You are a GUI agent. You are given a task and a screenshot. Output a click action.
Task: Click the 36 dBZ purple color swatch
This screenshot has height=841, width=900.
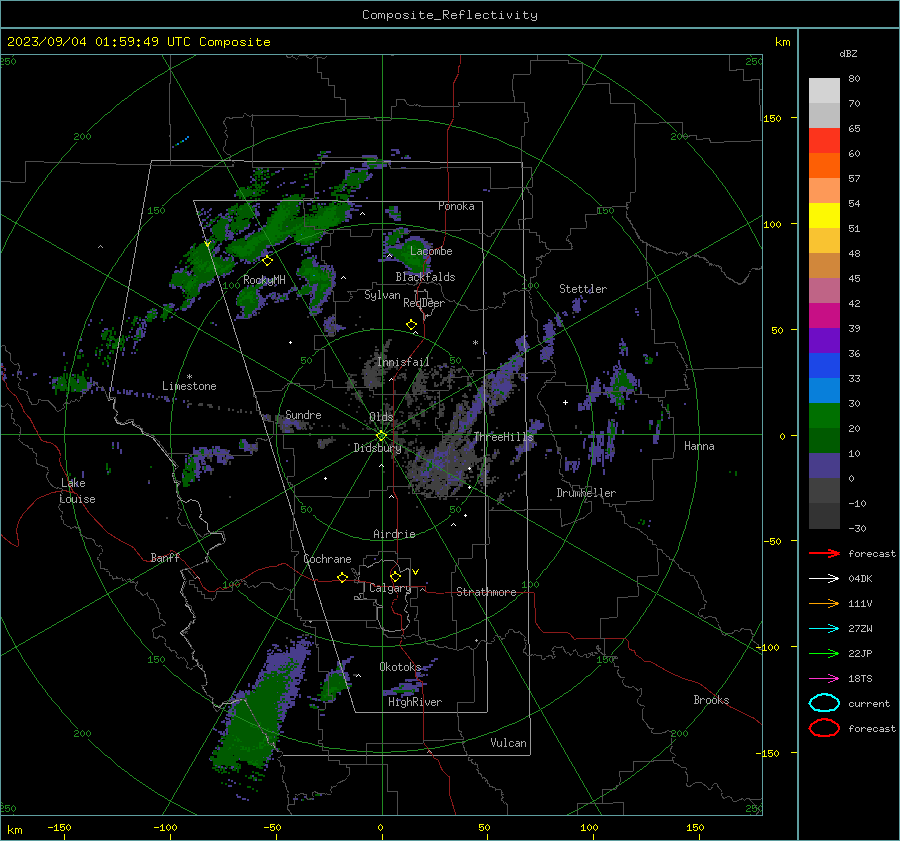(x=824, y=340)
